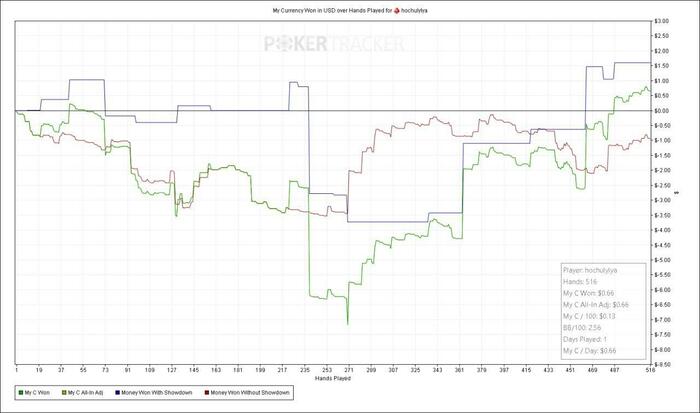The image size is (700, 413).
Task: Click x-axis tick label '73'
Action: pos(105,370)
